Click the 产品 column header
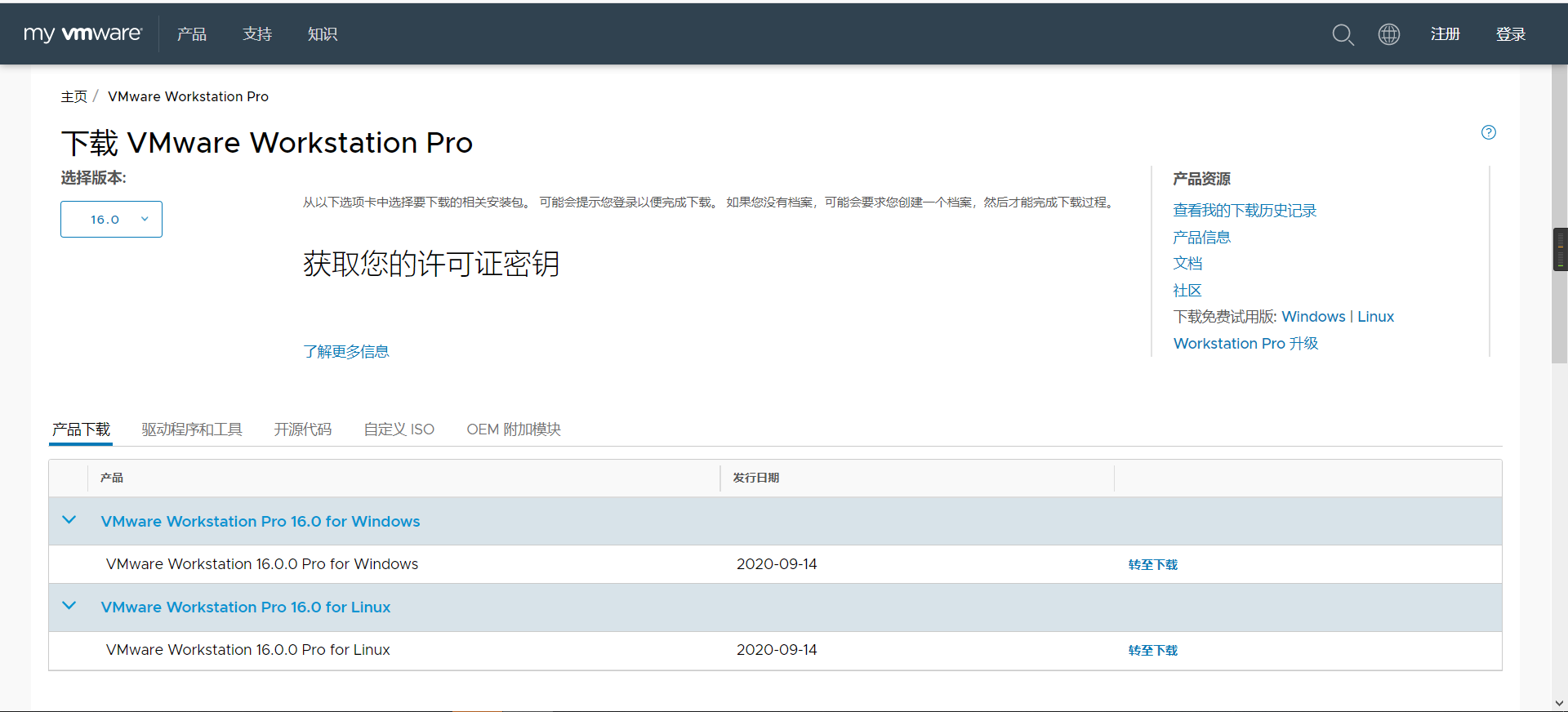Viewport: 1568px width, 712px height. pyautogui.click(x=112, y=478)
